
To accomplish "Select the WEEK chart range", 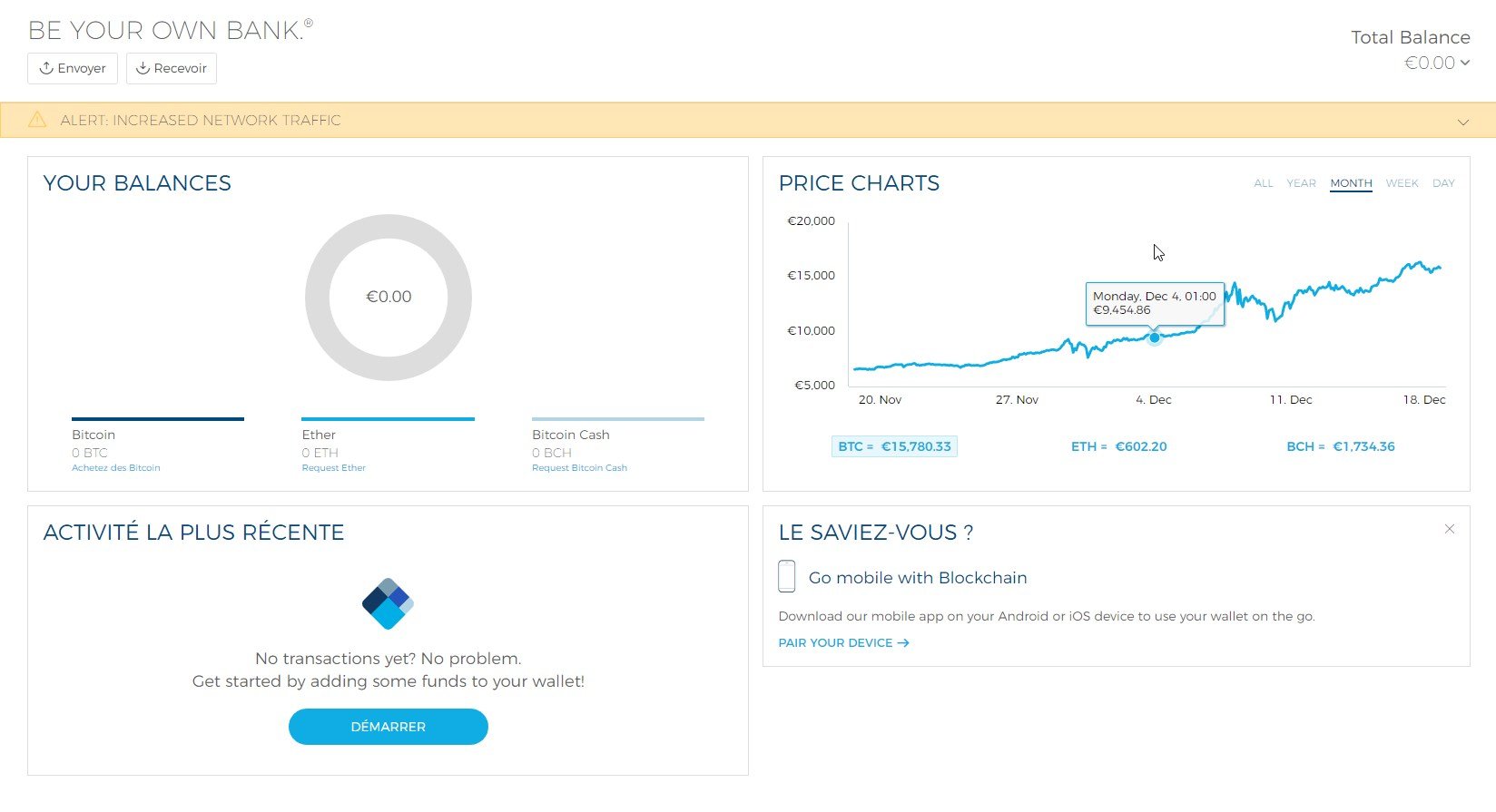I will click(x=1402, y=183).
